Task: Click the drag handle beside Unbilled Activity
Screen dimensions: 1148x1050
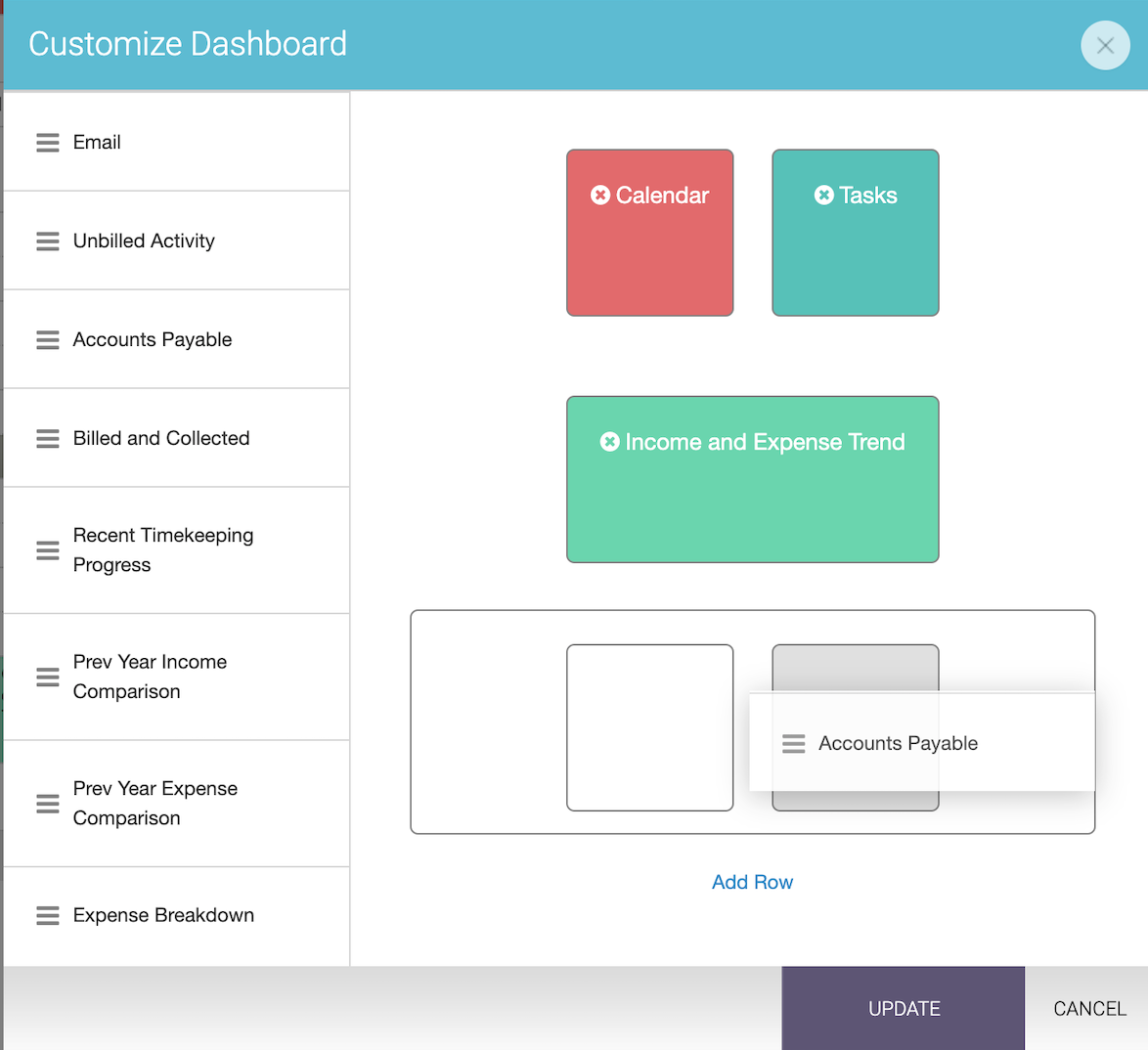Action: pyautogui.click(x=48, y=241)
